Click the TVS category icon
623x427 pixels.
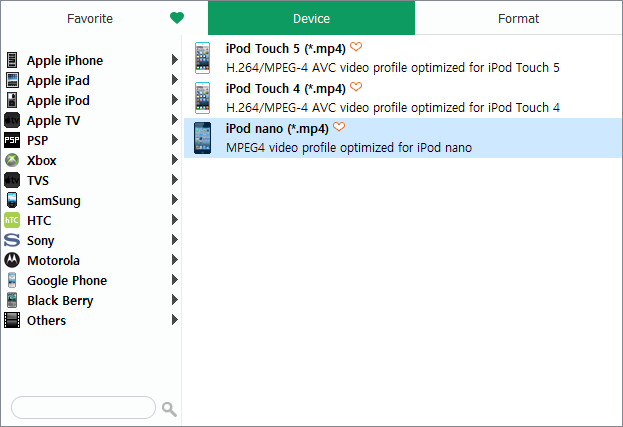[x=12, y=180]
